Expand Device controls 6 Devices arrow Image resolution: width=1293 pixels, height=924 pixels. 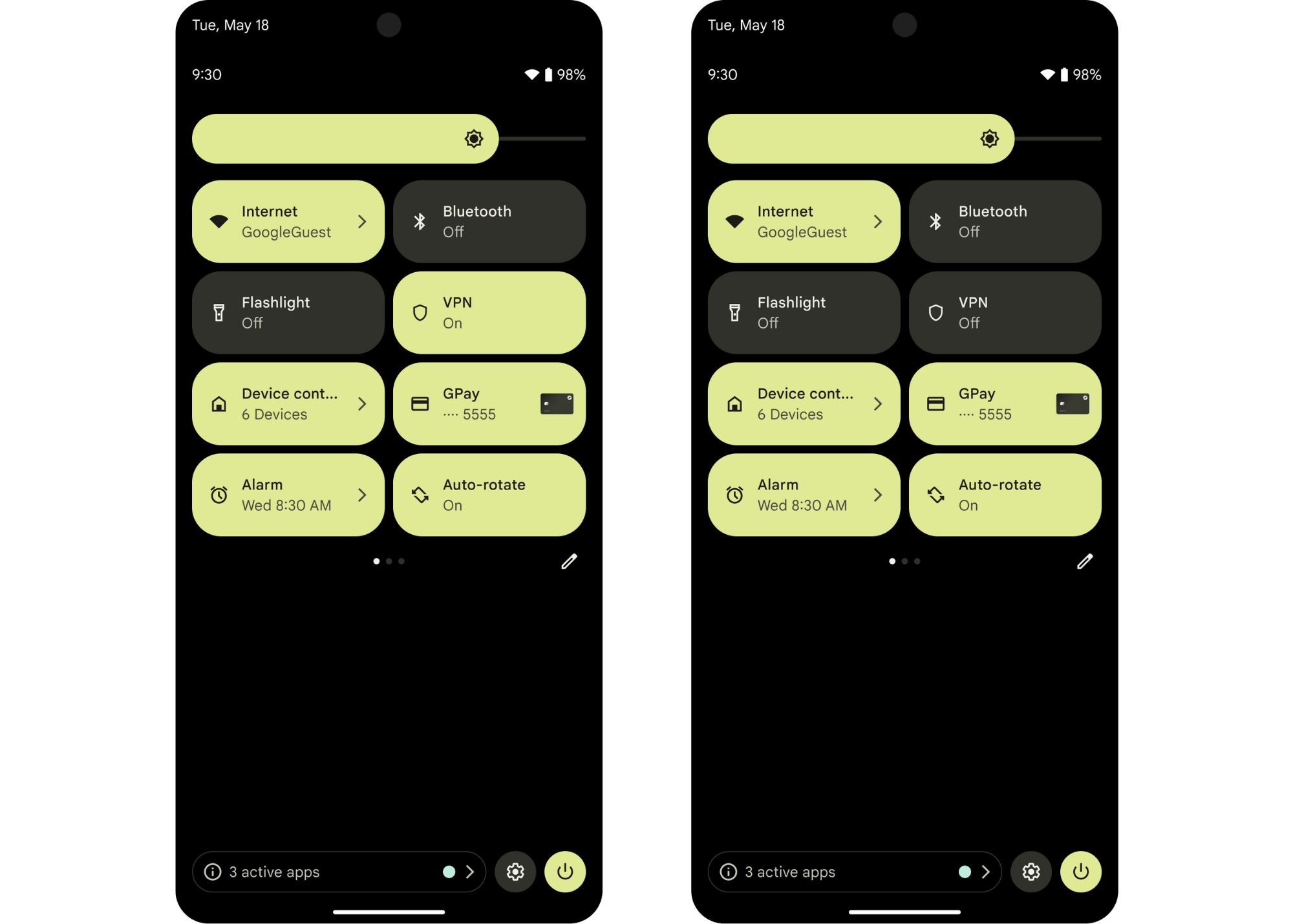coord(362,403)
